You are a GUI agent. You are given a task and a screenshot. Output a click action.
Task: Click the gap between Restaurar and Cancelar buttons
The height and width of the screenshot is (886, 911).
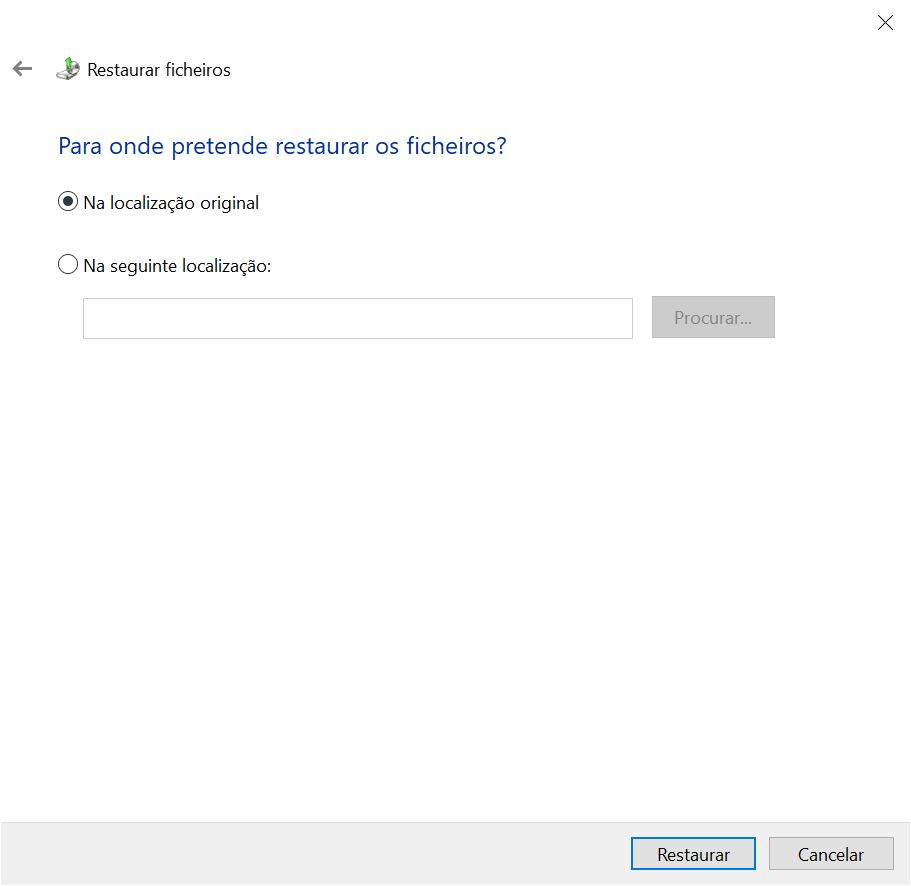tap(762, 854)
